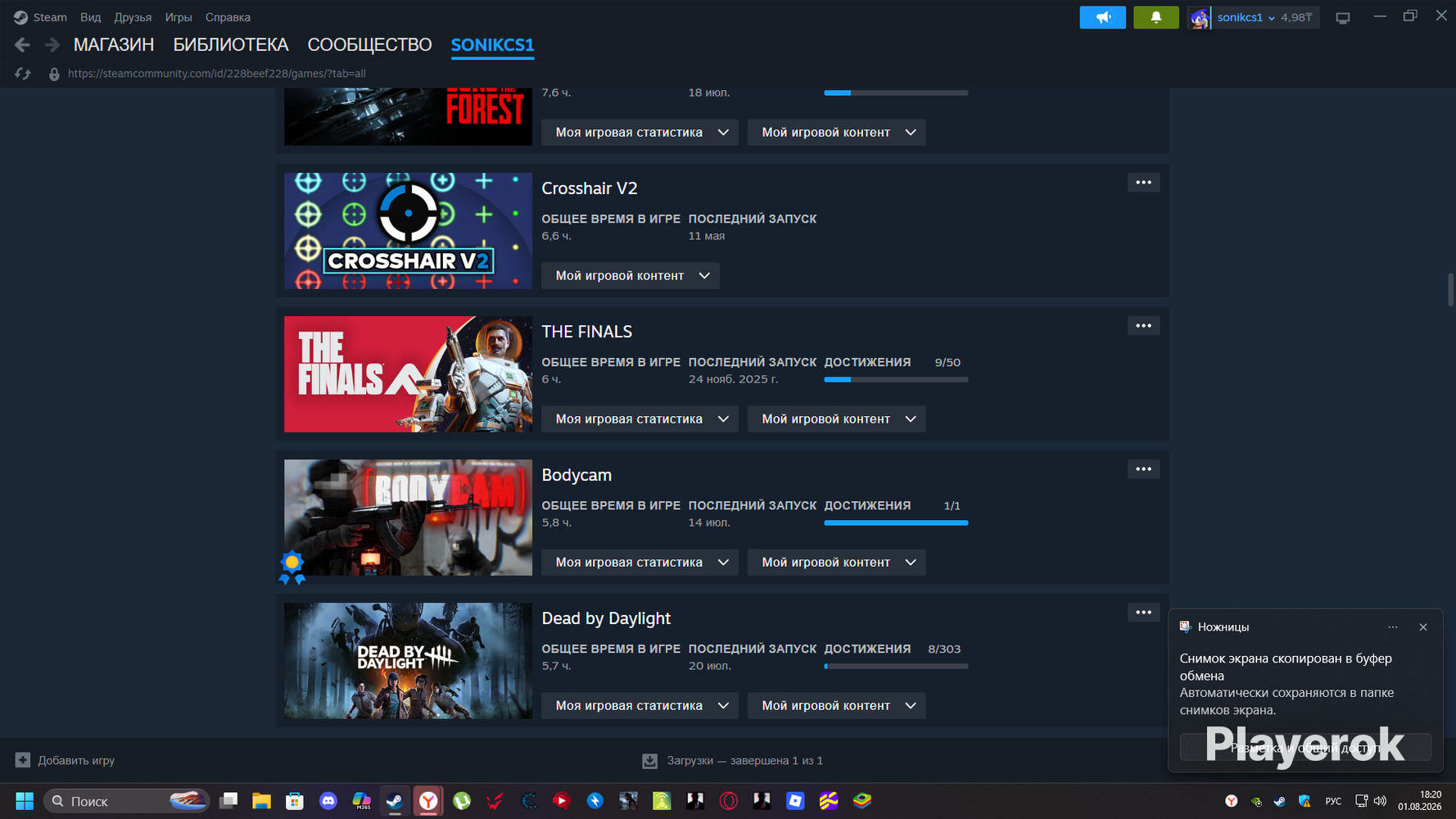Viewport: 1456px width, 819px height.
Task: Switch to the БИБЛИОТЕКА tab
Action: tap(231, 45)
